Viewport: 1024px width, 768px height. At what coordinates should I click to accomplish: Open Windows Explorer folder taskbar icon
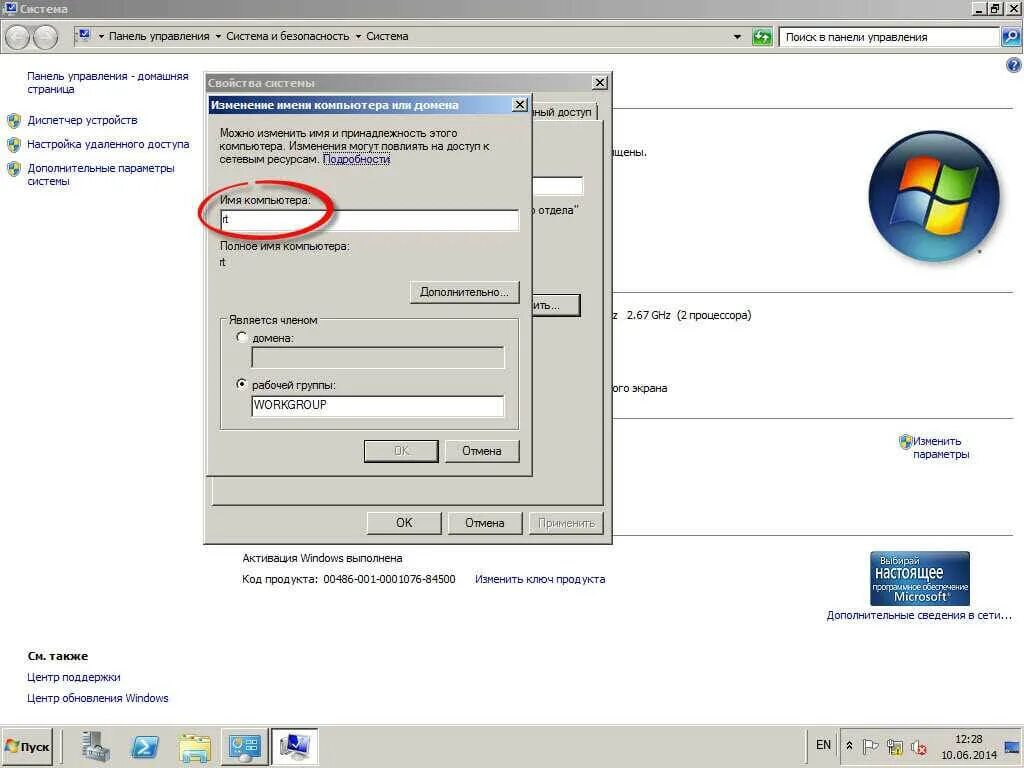195,746
